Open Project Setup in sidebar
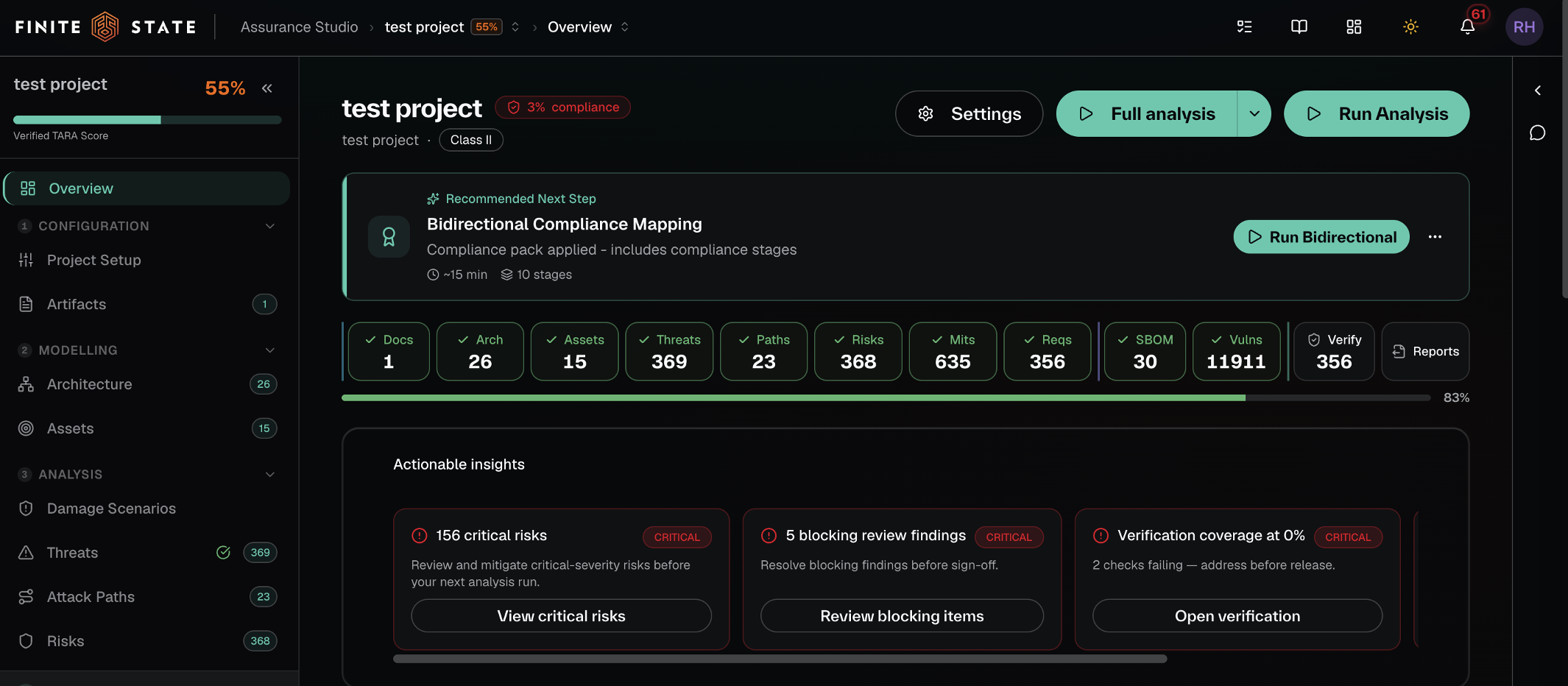 coord(147,260)
